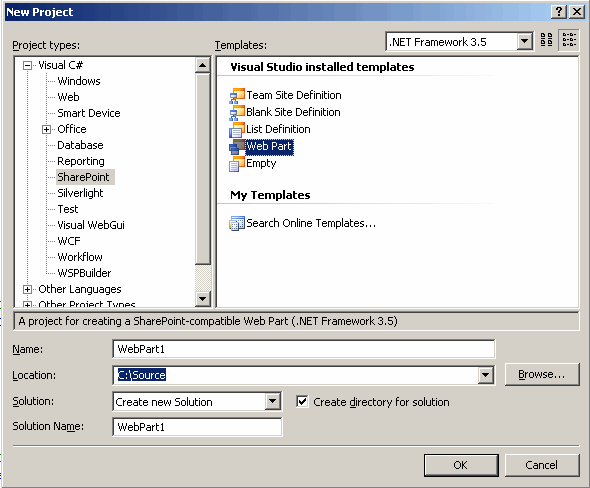Expand the Other Project Types node
This screenshot has height=488, width=590.
[x=27, y=304]
